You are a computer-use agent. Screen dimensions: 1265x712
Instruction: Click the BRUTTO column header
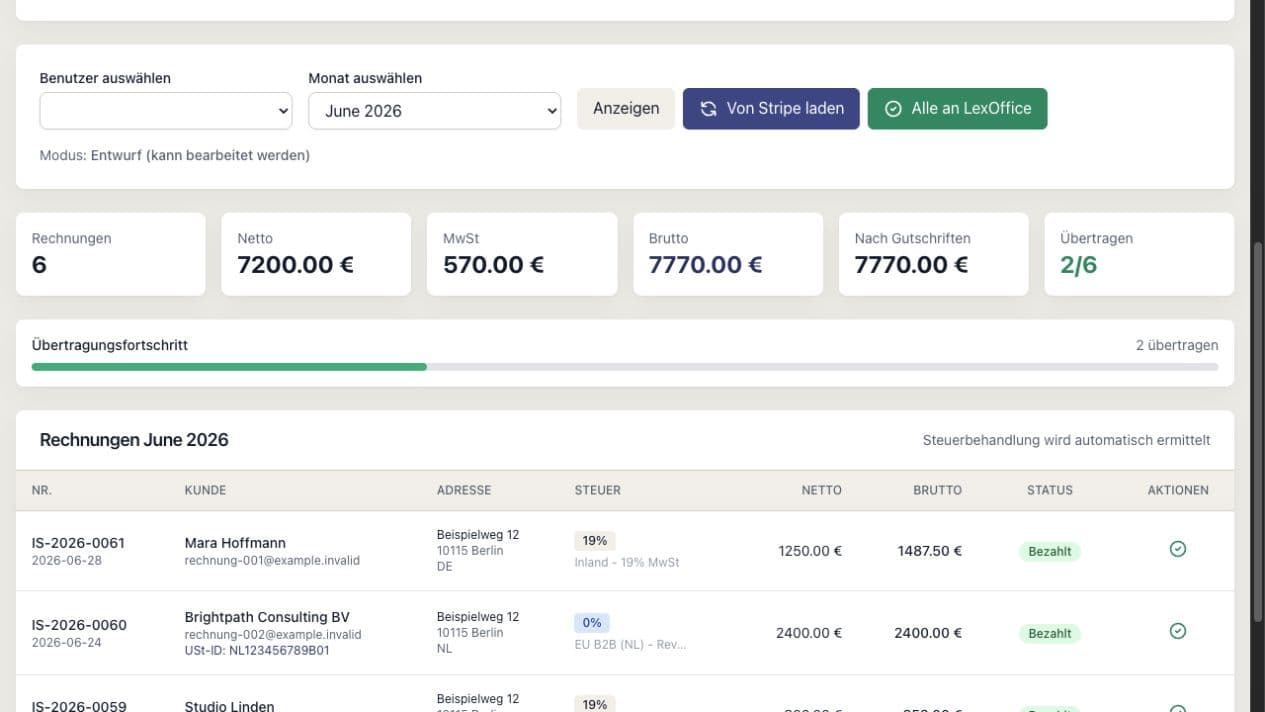tap(937, 491)
